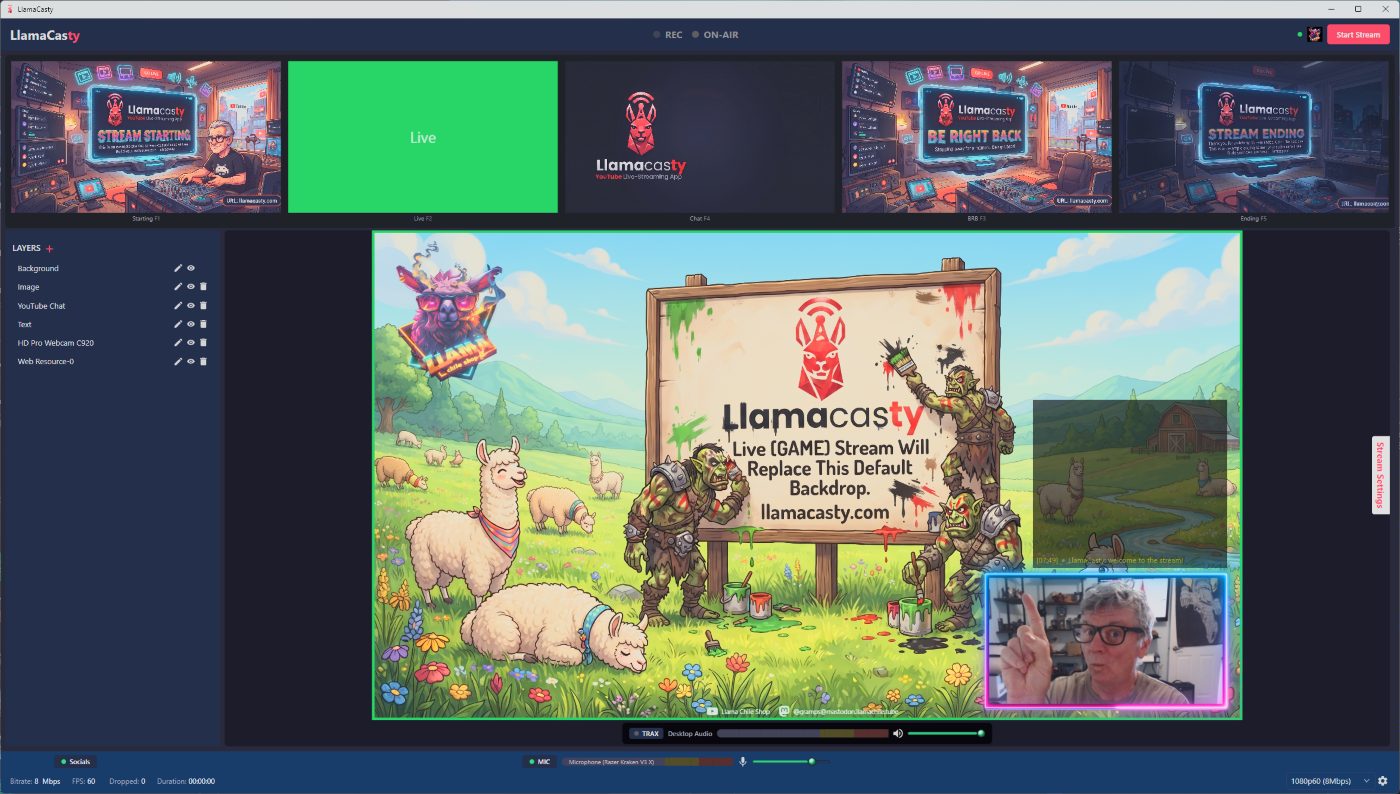Click the channel avatar beside Start Stream

pyautogui.click(x=1314, y=34)
